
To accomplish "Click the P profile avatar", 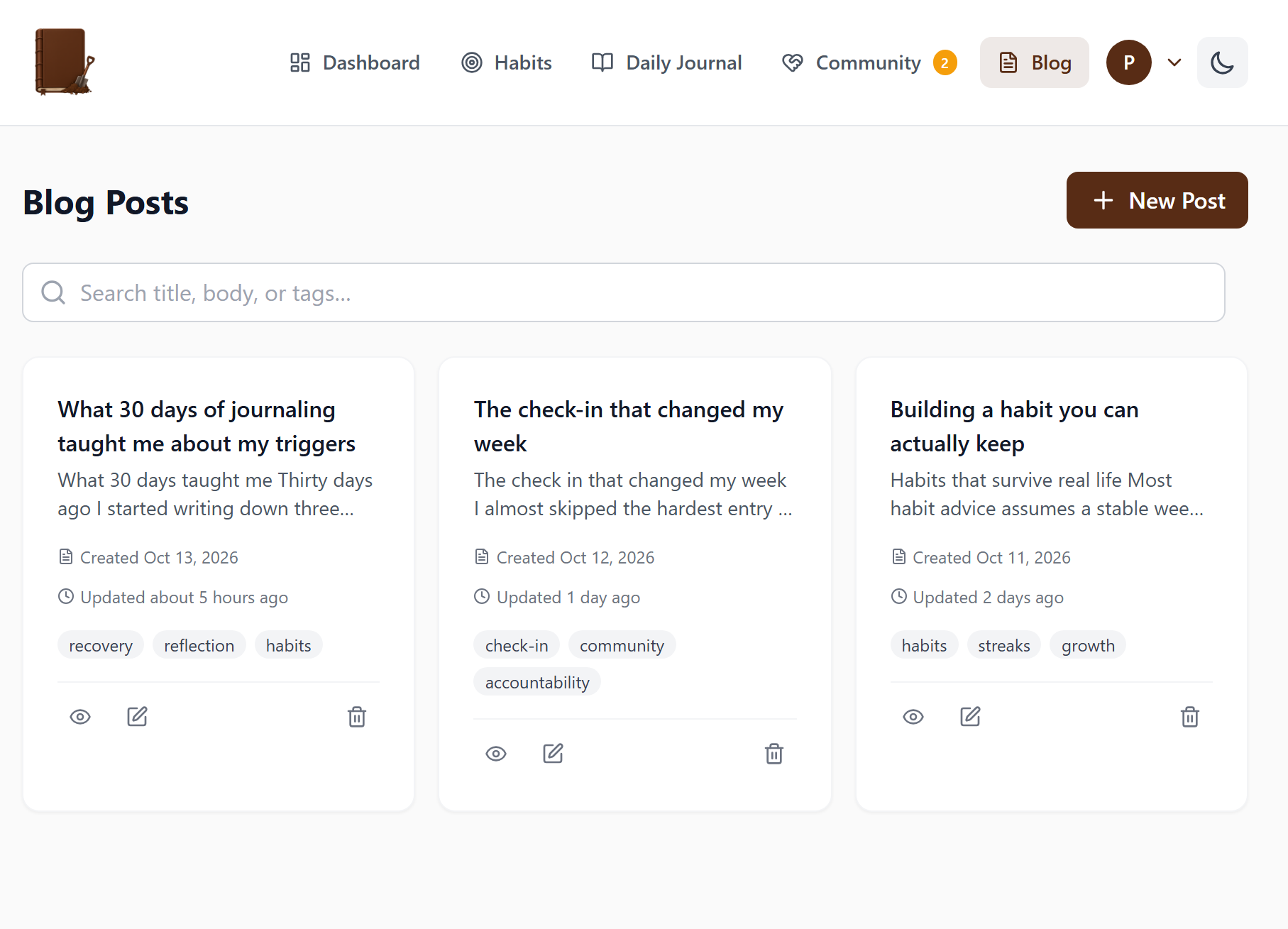I will (x=1128, y=62).
